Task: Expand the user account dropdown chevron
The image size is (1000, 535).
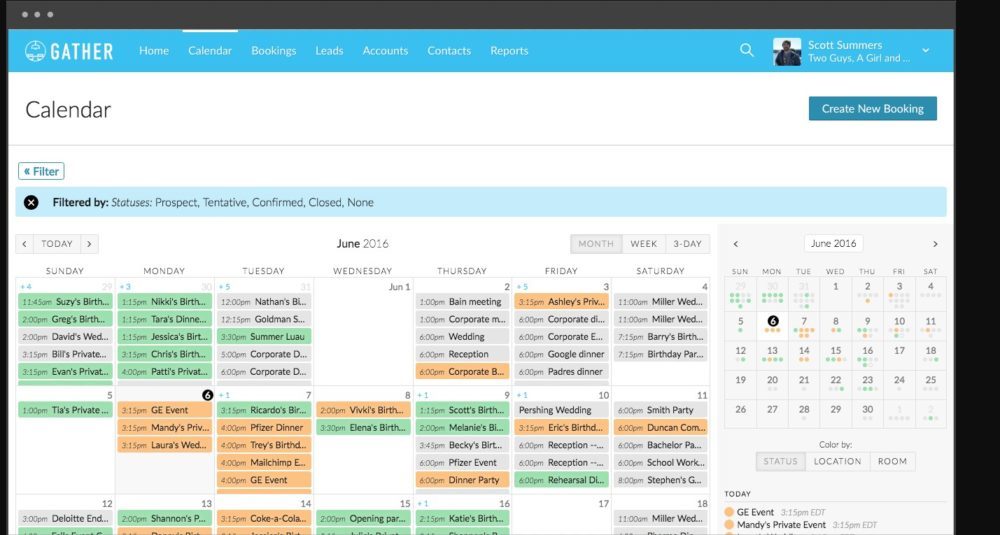Action: [925, 51]
